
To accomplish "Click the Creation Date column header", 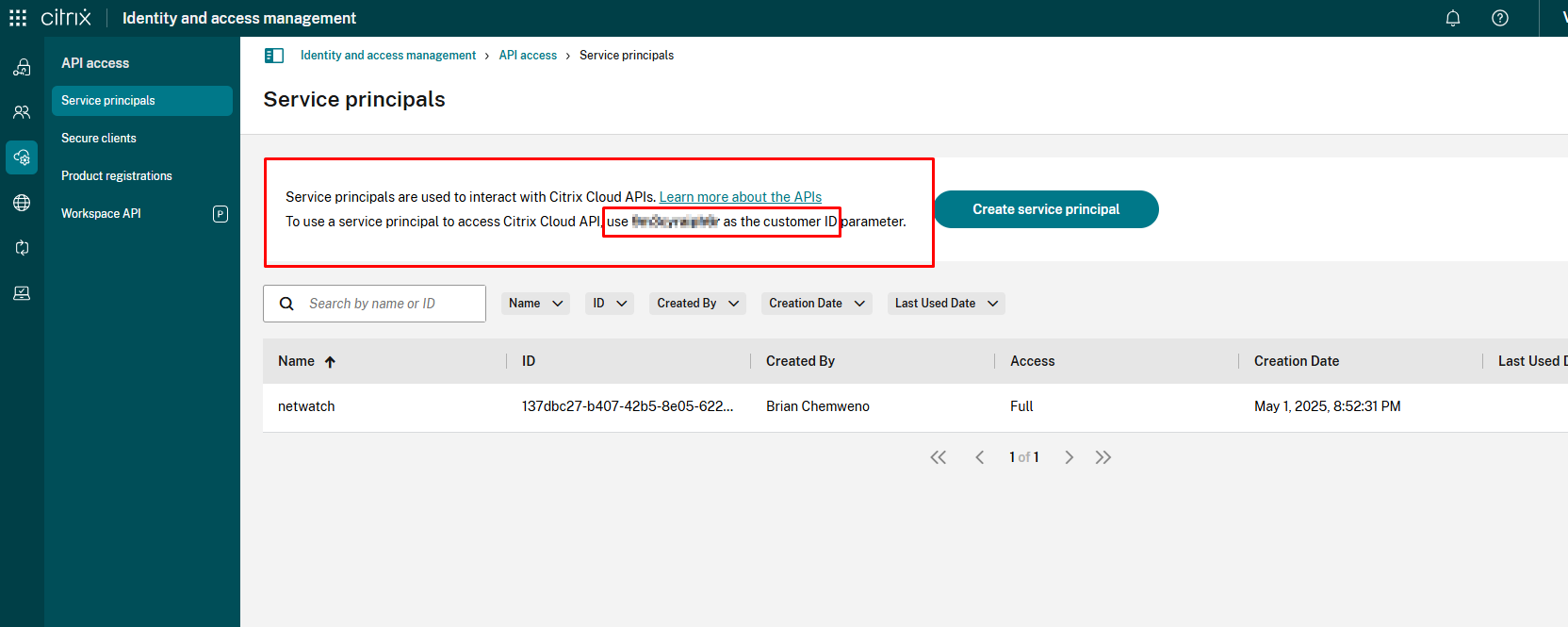I will tap(1297, 361).
